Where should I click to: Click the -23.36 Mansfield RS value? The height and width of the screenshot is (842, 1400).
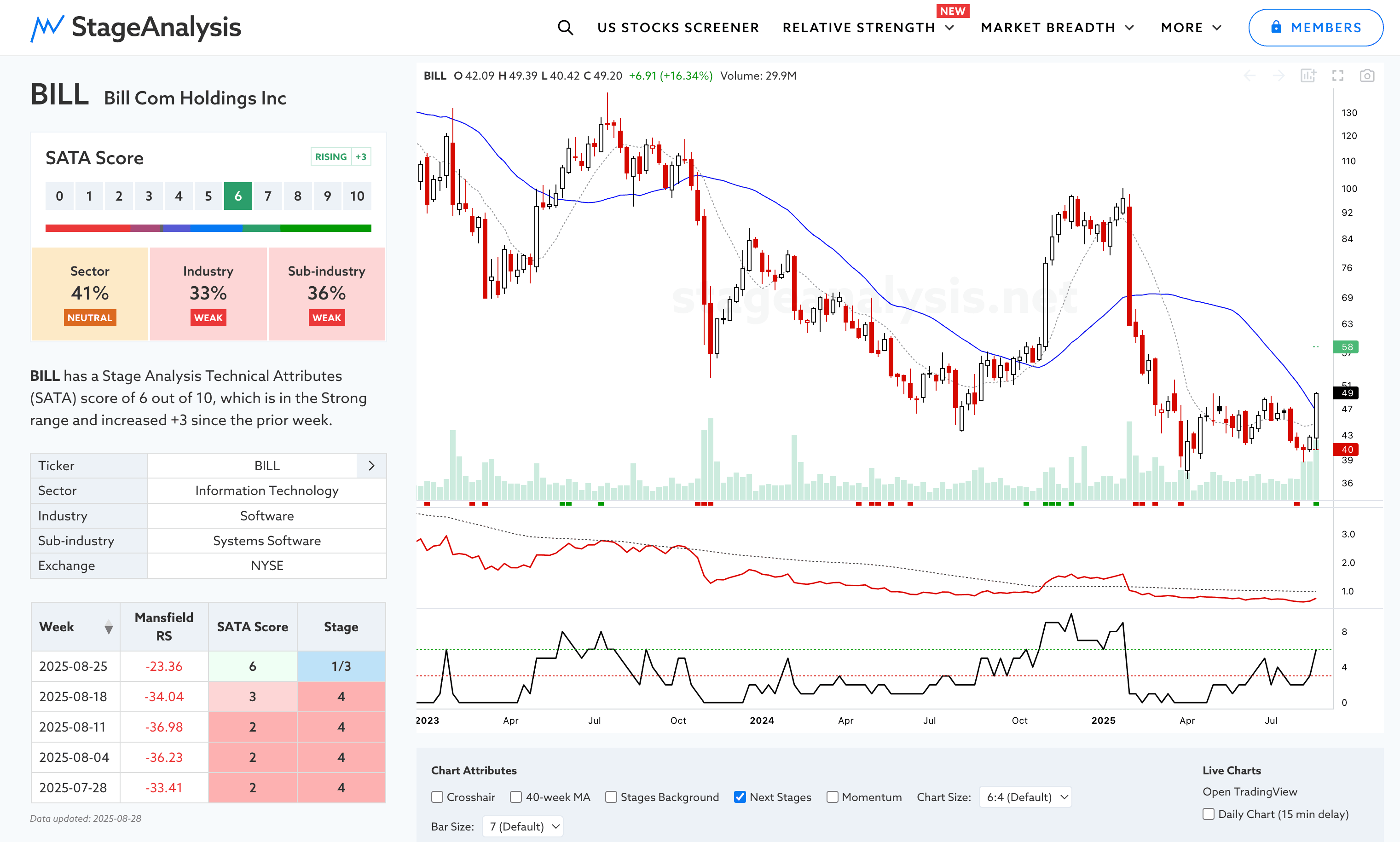tap(164, 666)
